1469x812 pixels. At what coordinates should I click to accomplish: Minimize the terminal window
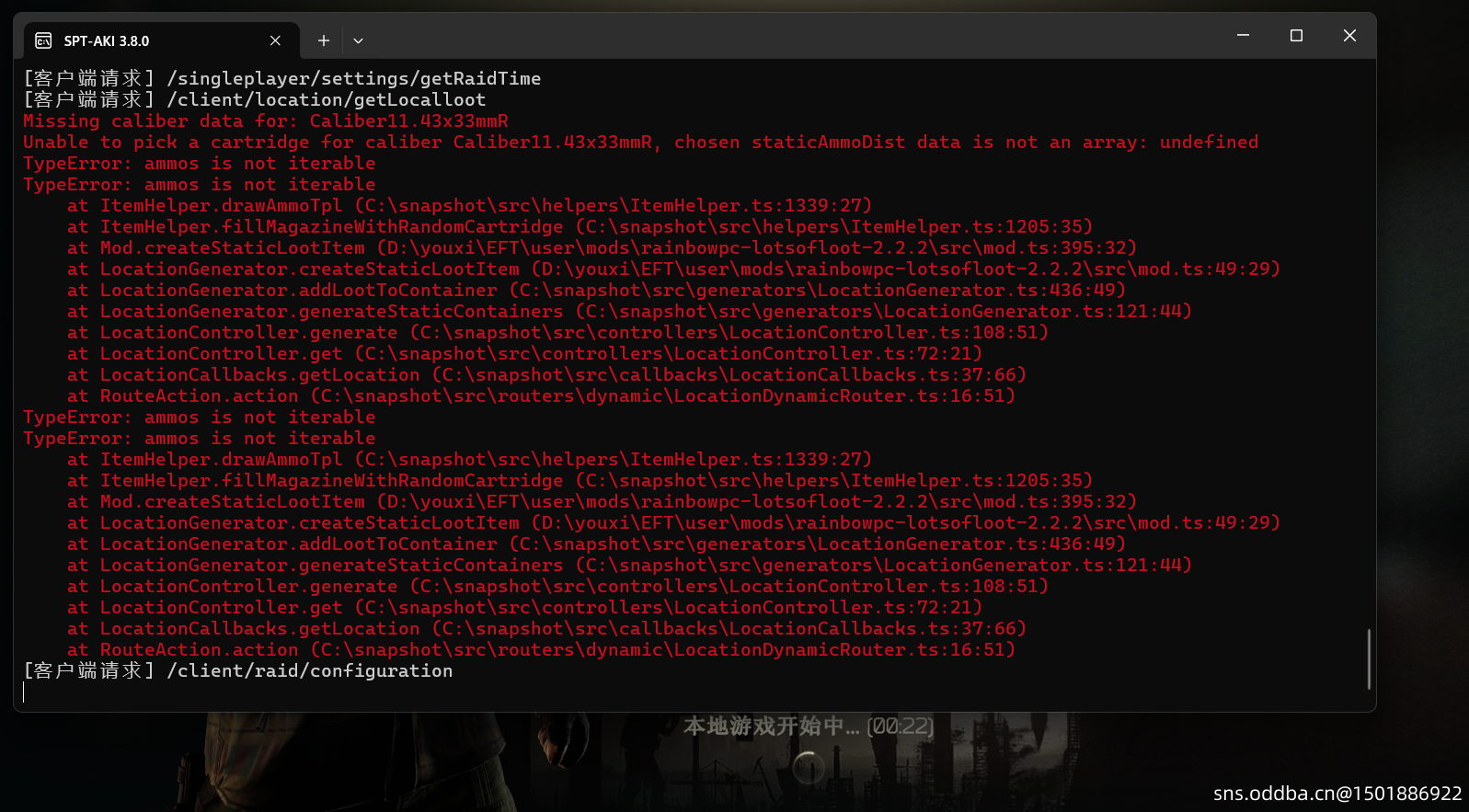(x=1243, y=35)
